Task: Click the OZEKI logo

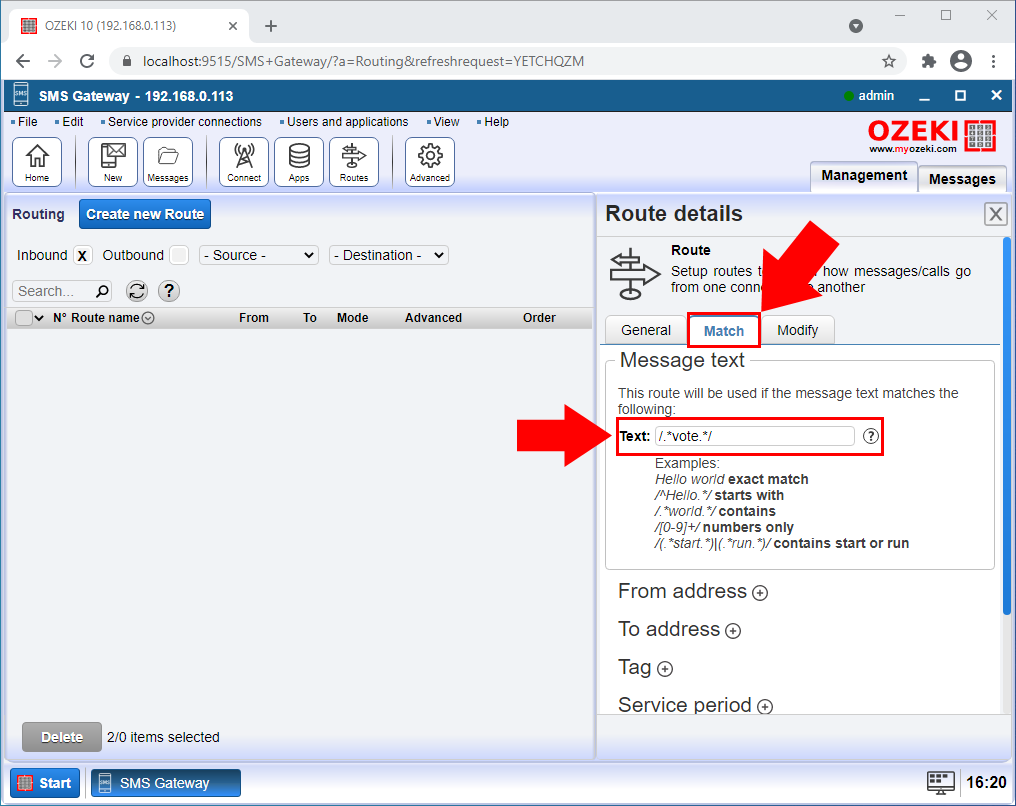Action: 932,136
